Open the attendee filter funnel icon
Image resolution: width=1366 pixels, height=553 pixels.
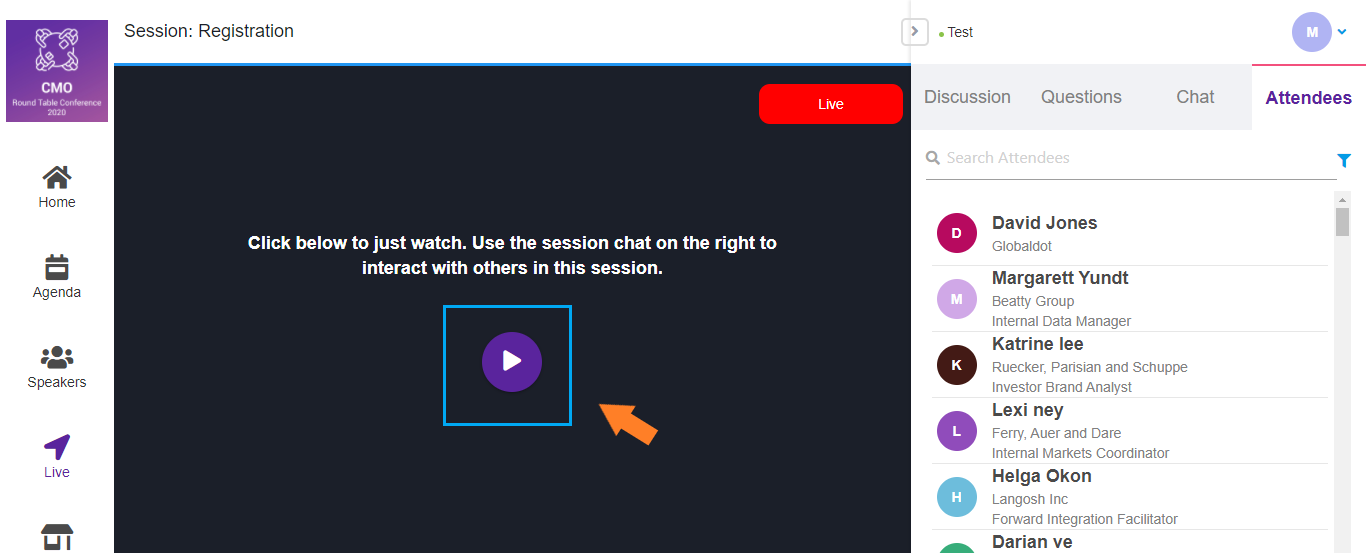pos(1344,160)
